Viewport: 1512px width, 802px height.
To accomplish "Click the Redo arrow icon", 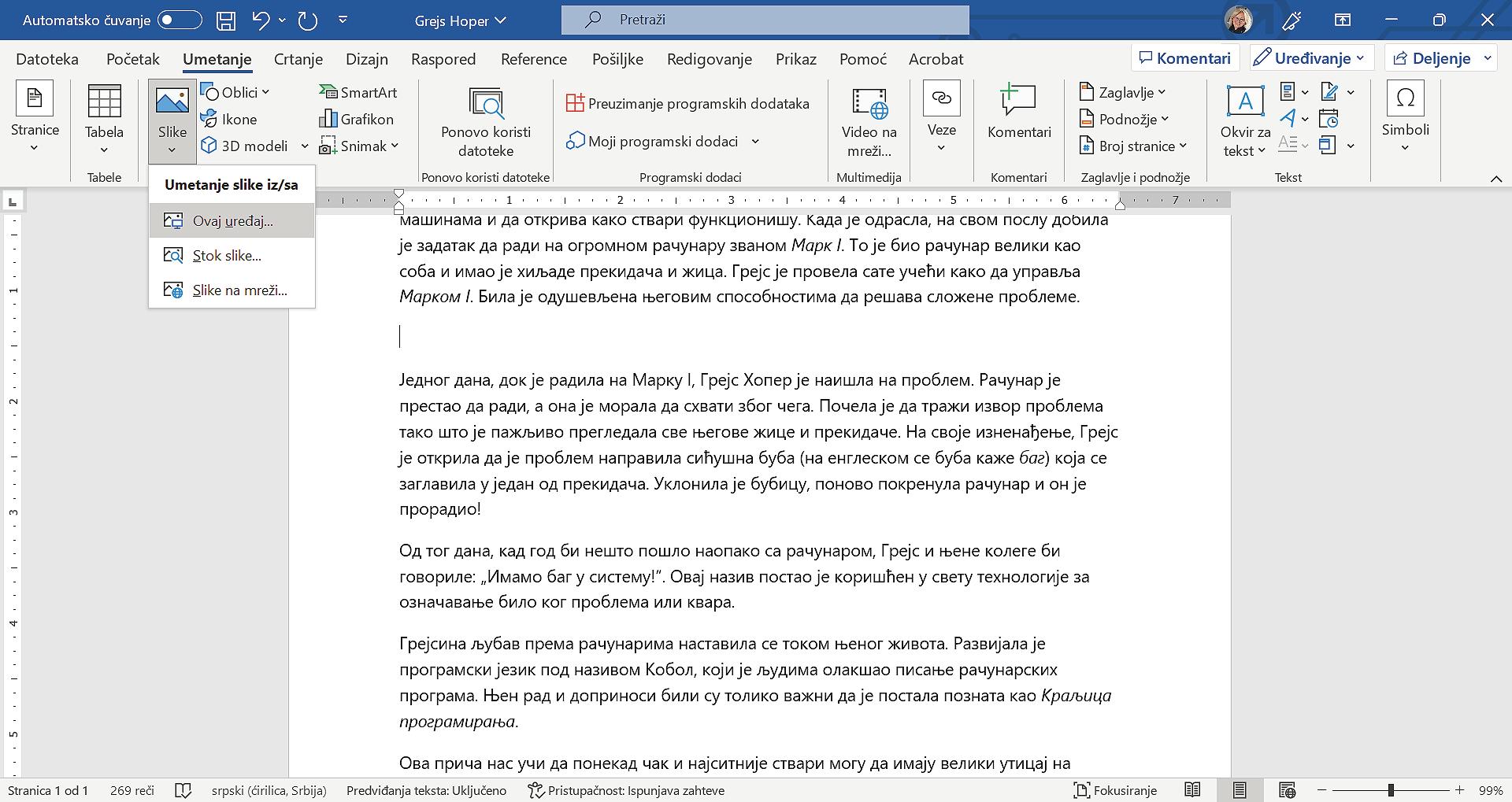I will coord(308,20).
